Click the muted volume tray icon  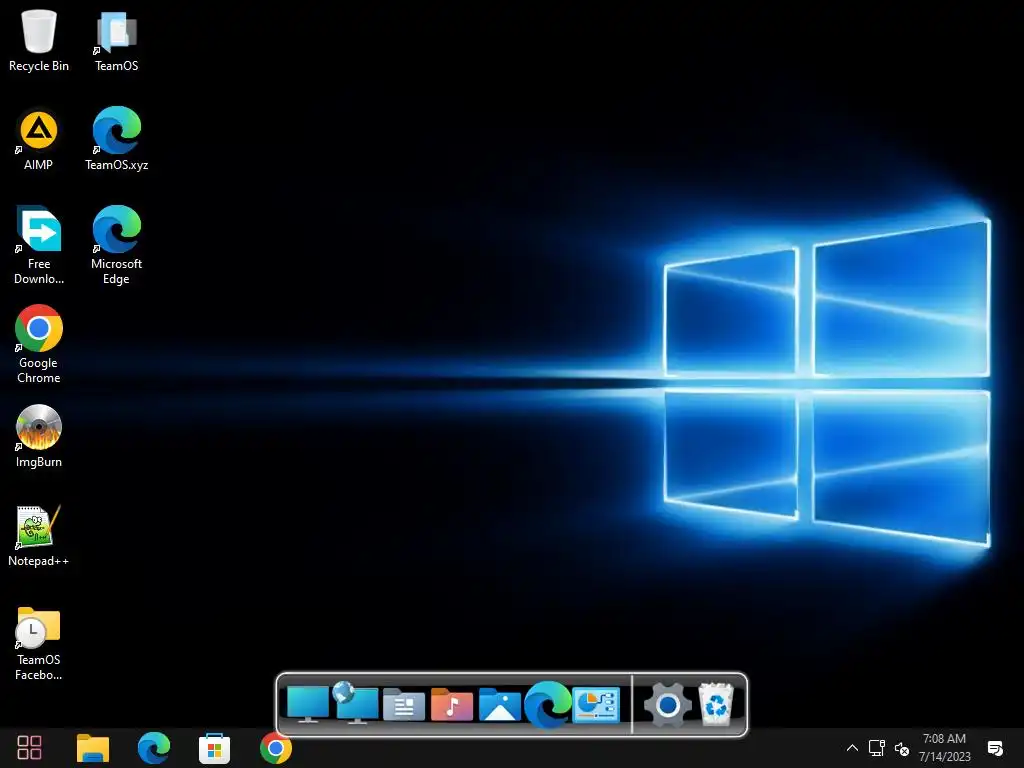pos(902,749)
